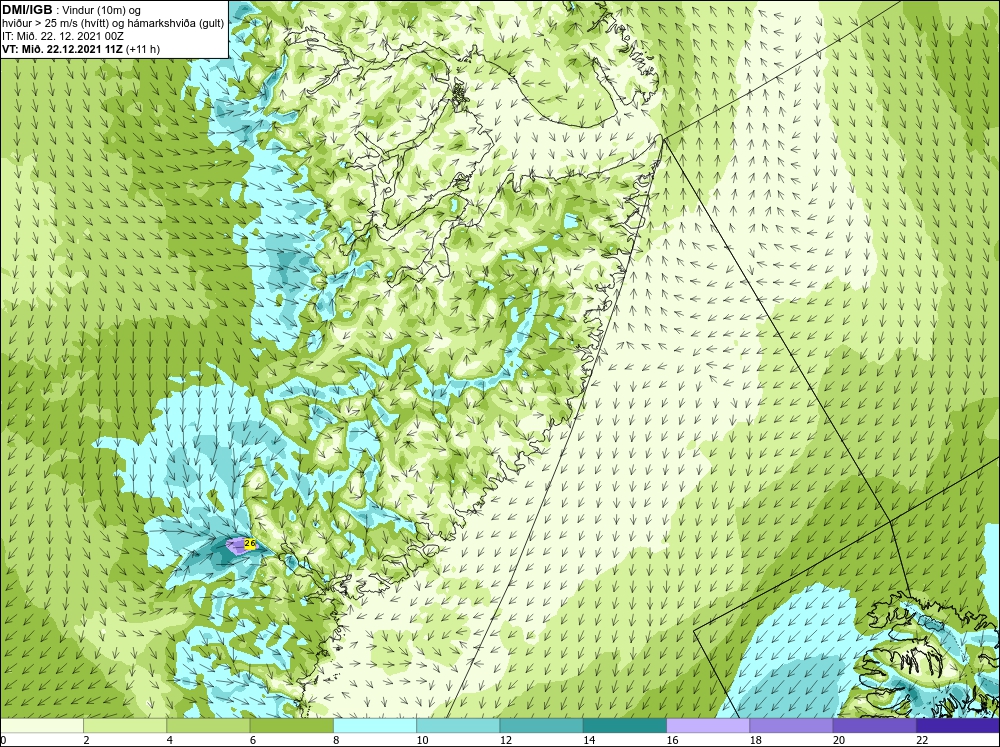Click the legend scale number 16
Viewport: 1000px width, 747px height.
coord(672,740)
